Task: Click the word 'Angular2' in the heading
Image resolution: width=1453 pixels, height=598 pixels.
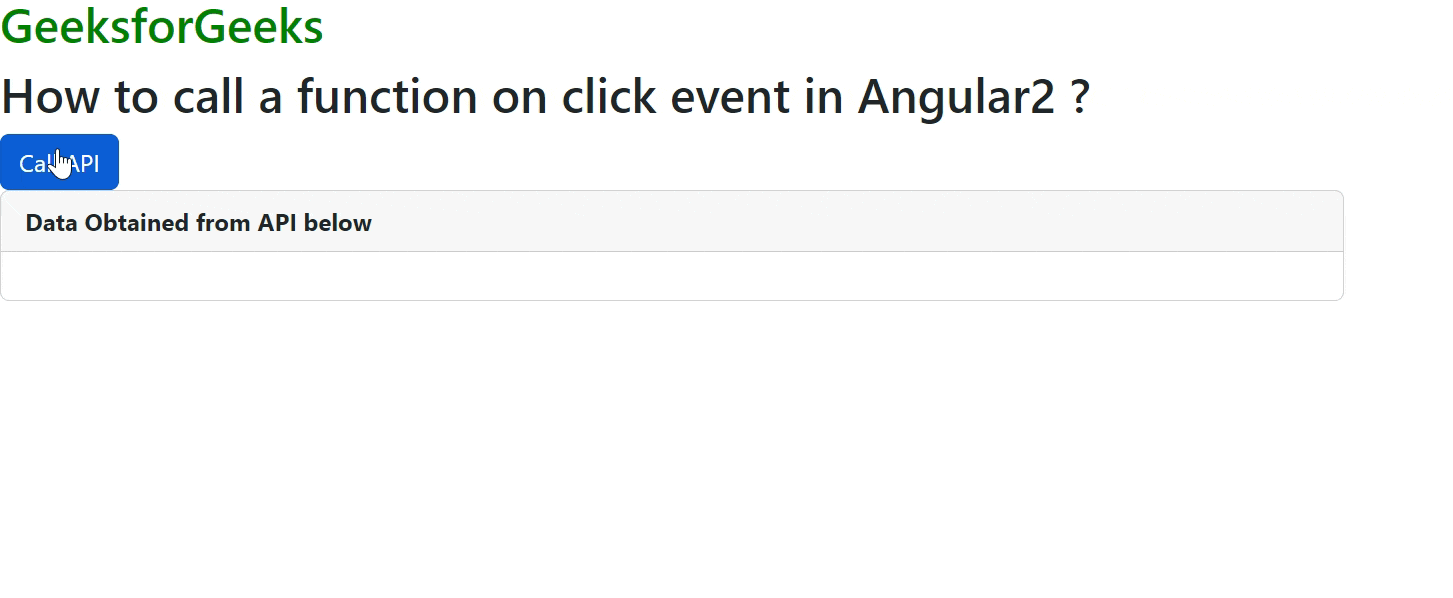Action: click(956, 97)
